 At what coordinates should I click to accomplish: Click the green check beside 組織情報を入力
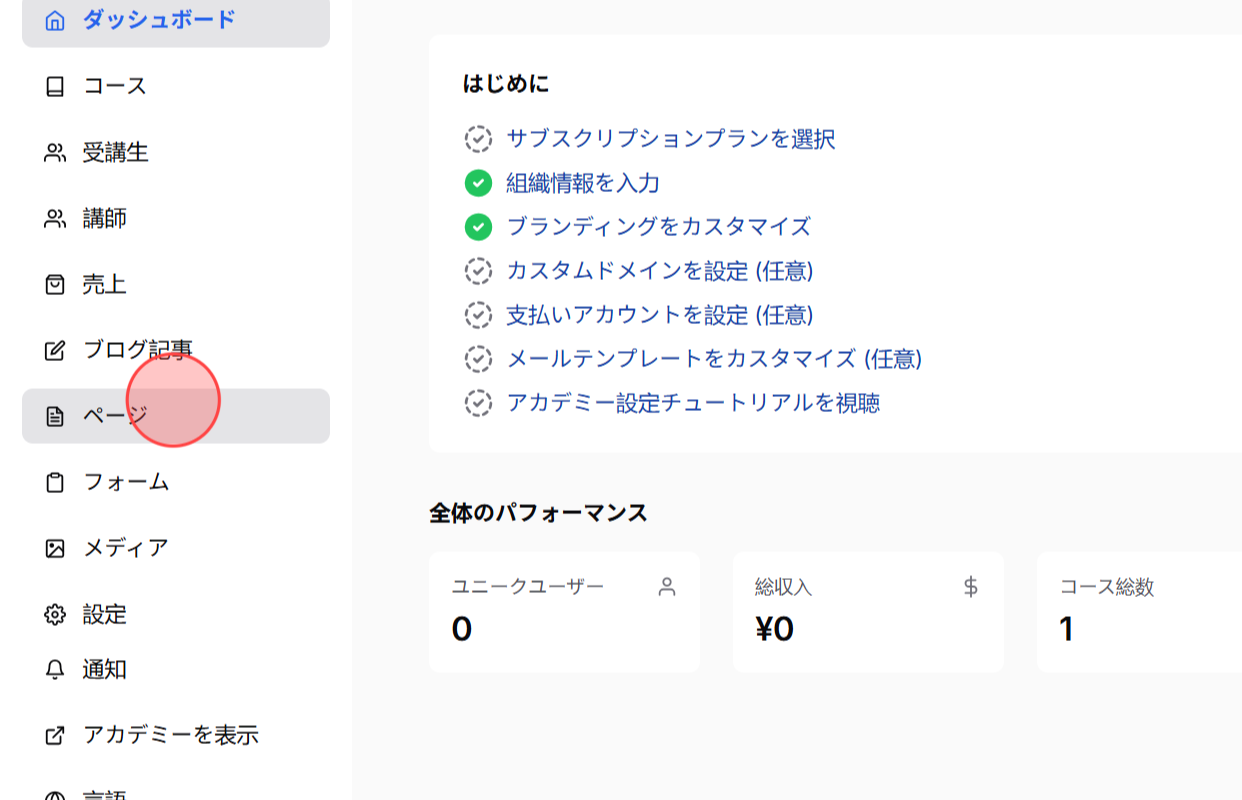tap(480, 183)
